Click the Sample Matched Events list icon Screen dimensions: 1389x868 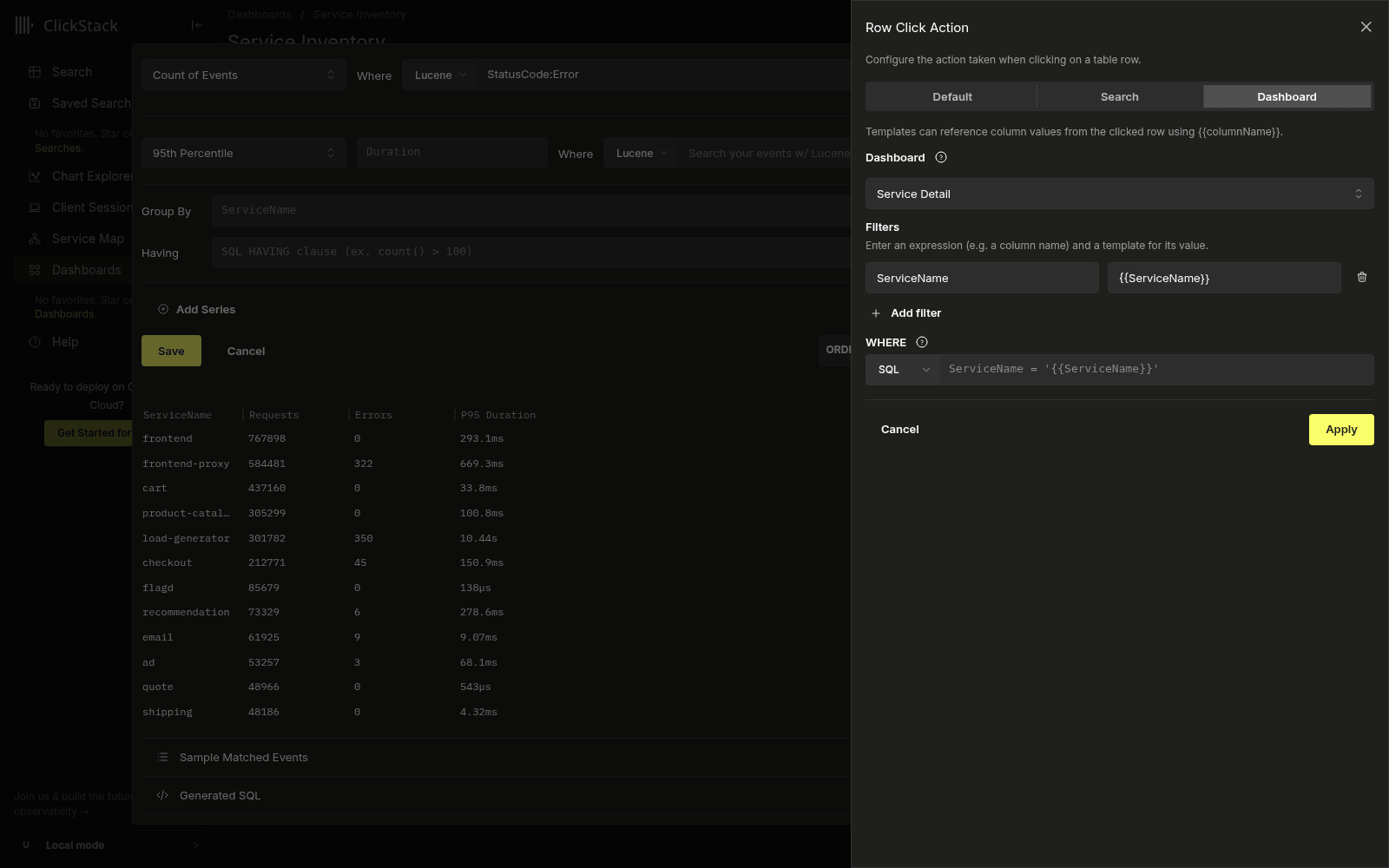(x=162, y=757)
